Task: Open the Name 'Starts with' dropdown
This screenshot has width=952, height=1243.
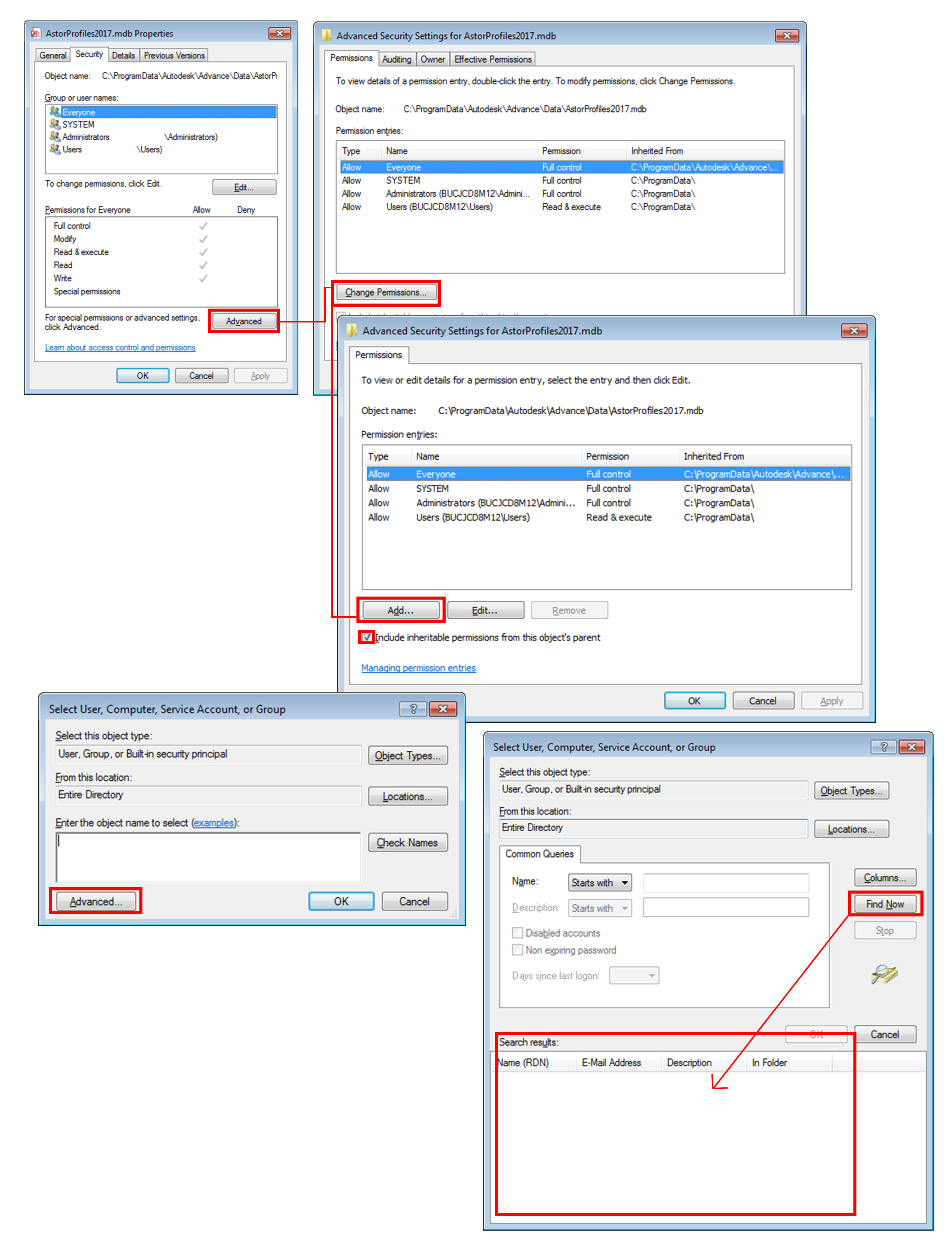Action: point(600,883)
